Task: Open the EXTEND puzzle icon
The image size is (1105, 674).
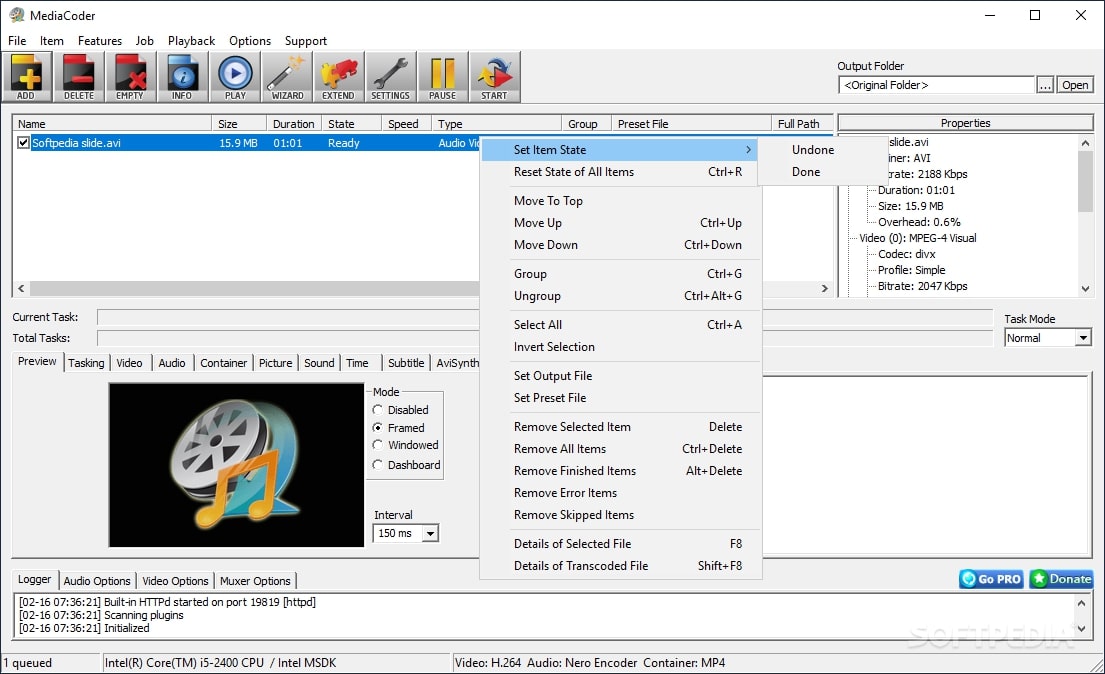Action: click(338, 77)
